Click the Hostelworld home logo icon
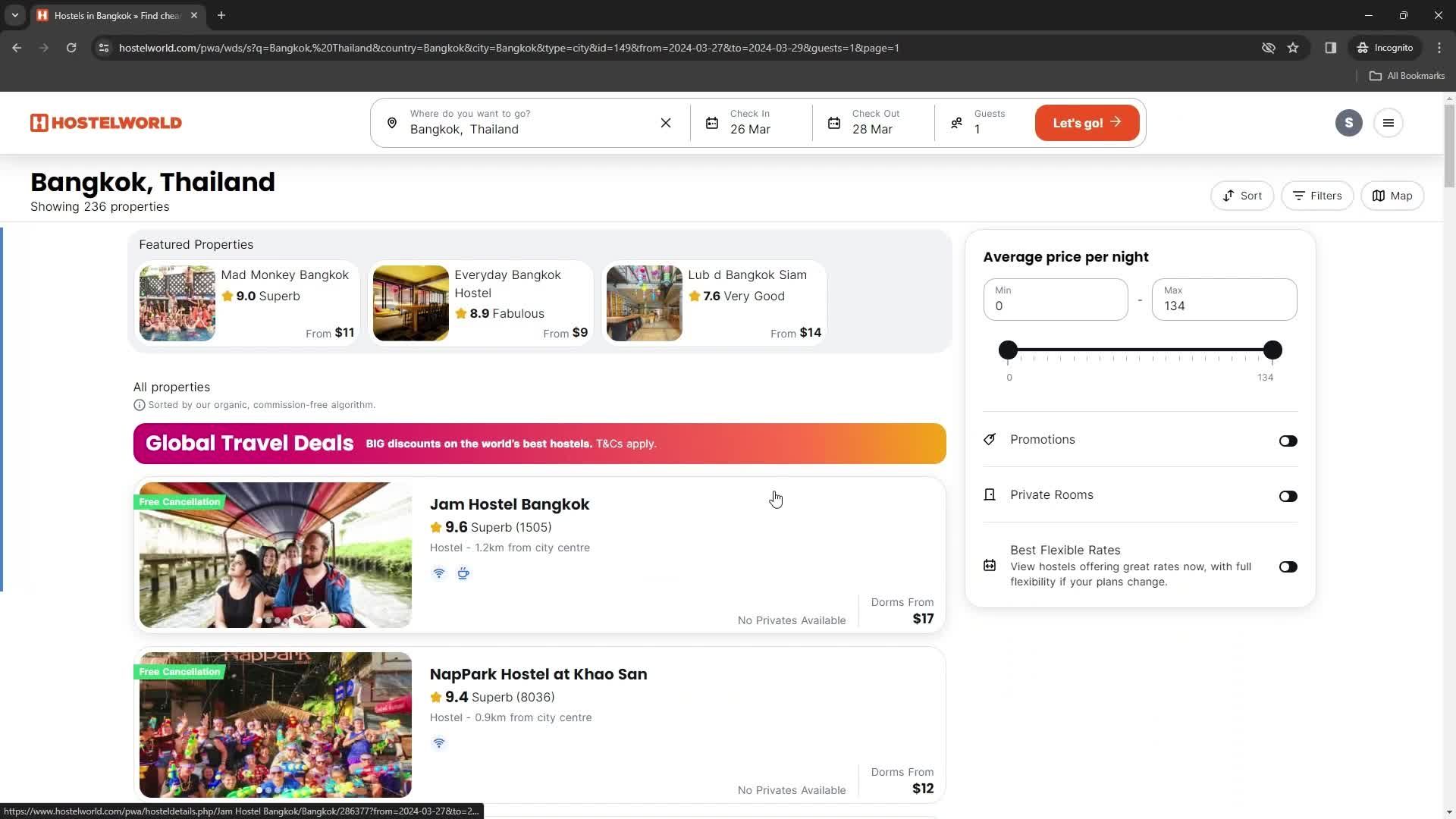The width and height of the screenshot is (1456, 819). (x=105, y=122)
